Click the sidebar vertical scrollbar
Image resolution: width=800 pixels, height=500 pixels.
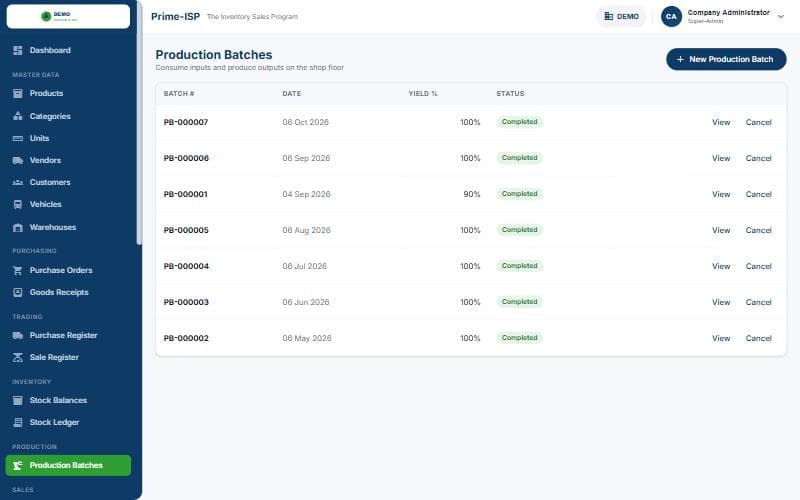139,122
